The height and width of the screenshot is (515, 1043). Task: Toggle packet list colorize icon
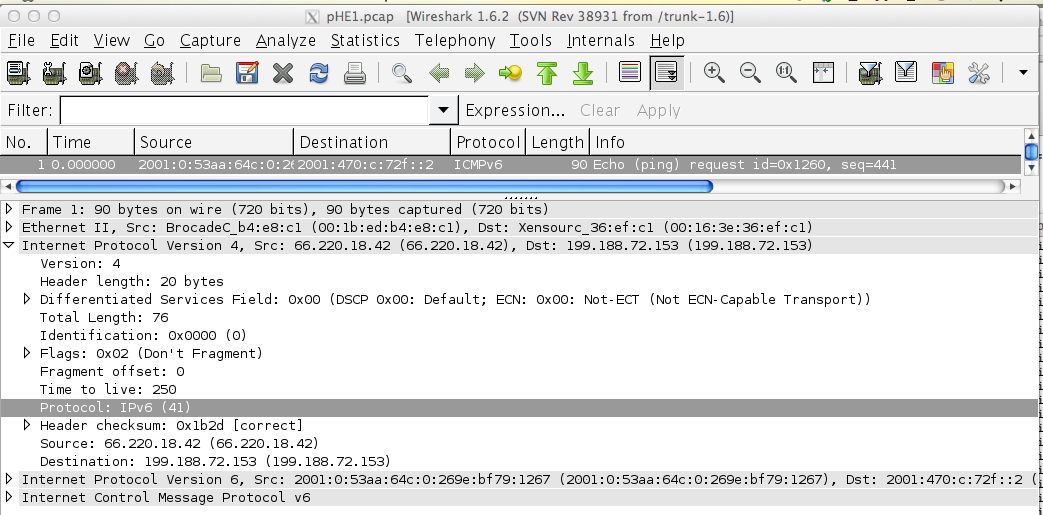[x=629, y=72]
